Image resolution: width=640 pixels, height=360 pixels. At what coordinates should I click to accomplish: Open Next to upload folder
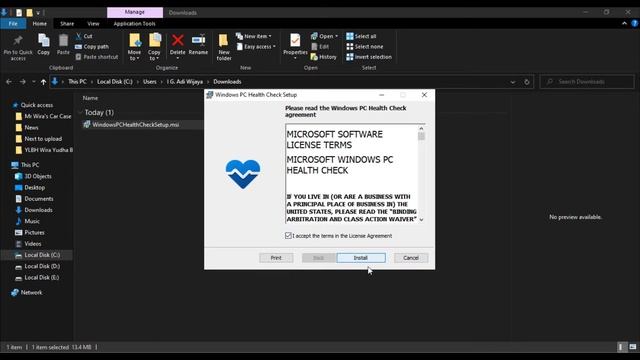coord(43,139)
